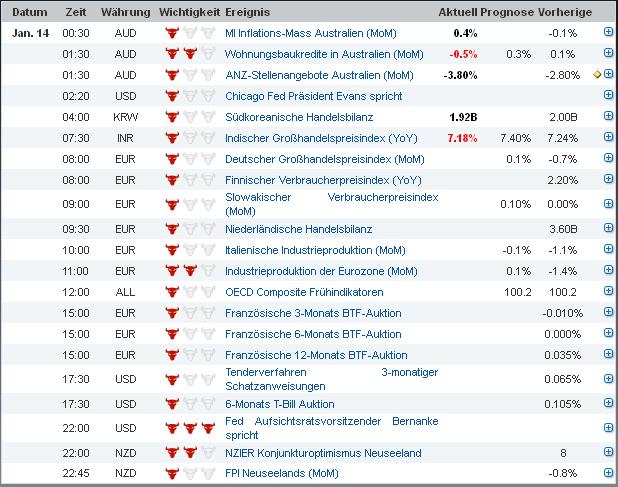Expand the Französische 12-Monats BTF-Auktion row
This screenshot has height=487, width=618.
point(608,354)
